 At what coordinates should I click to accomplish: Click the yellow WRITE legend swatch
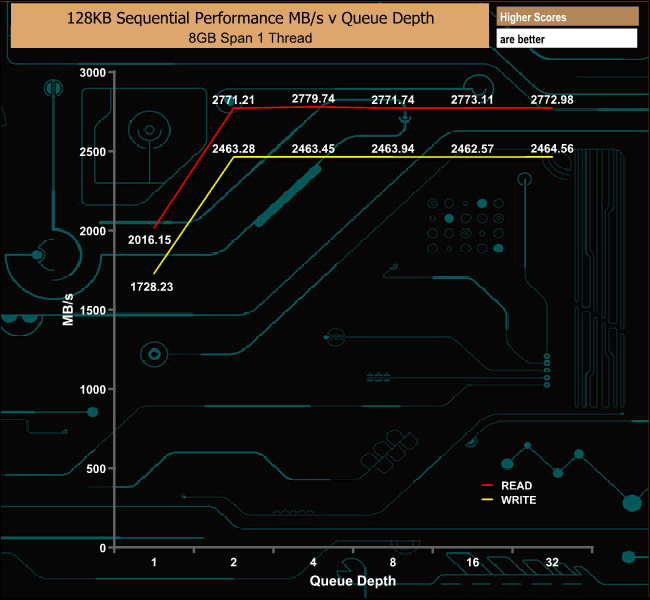pyautogui.click(x=487, y=500)
